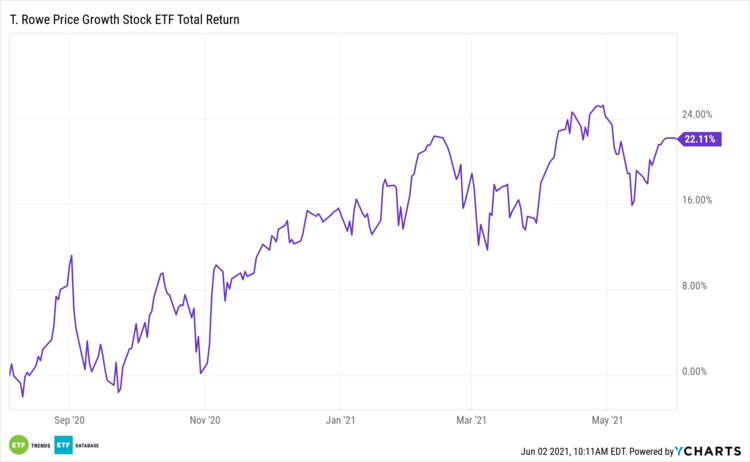Click the purple 22.11% value badge
This screenshot has width=750, height=462.
[x=698, y=140]
